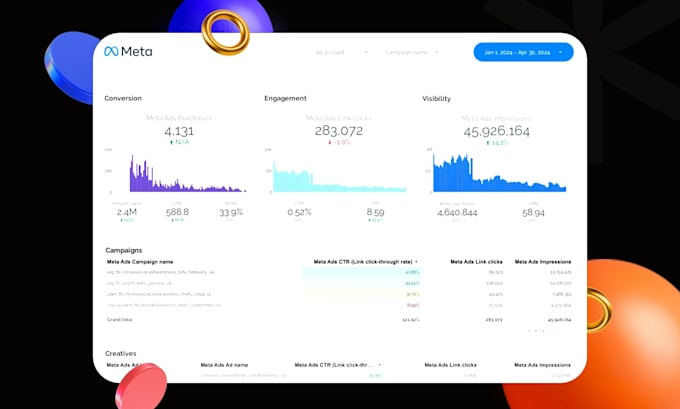Sort by Meta Ads Campaign name column
Image resolution: width=680 pixels, height=409 pixels.
pos(140,262)
